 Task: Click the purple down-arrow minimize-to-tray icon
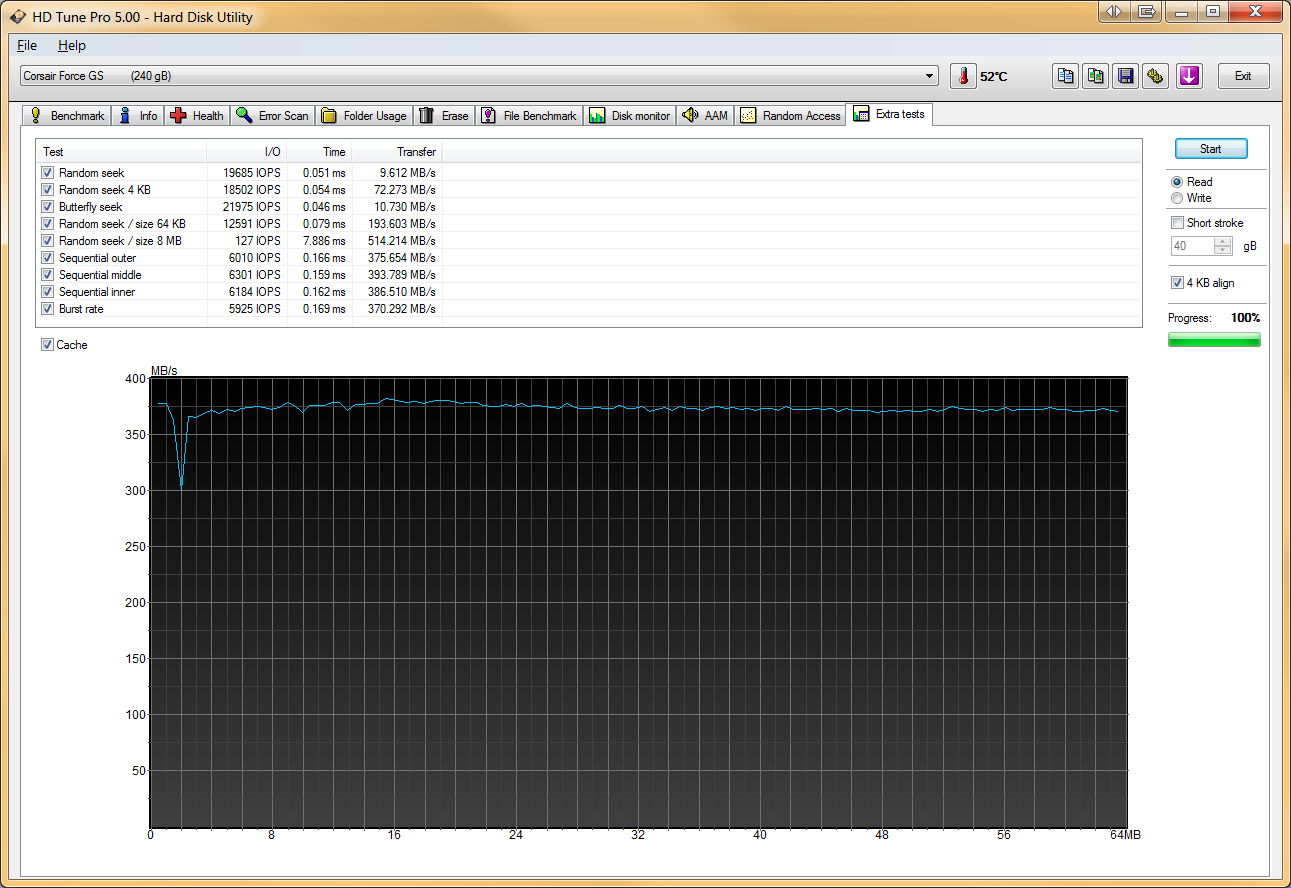coord(1188,76)
